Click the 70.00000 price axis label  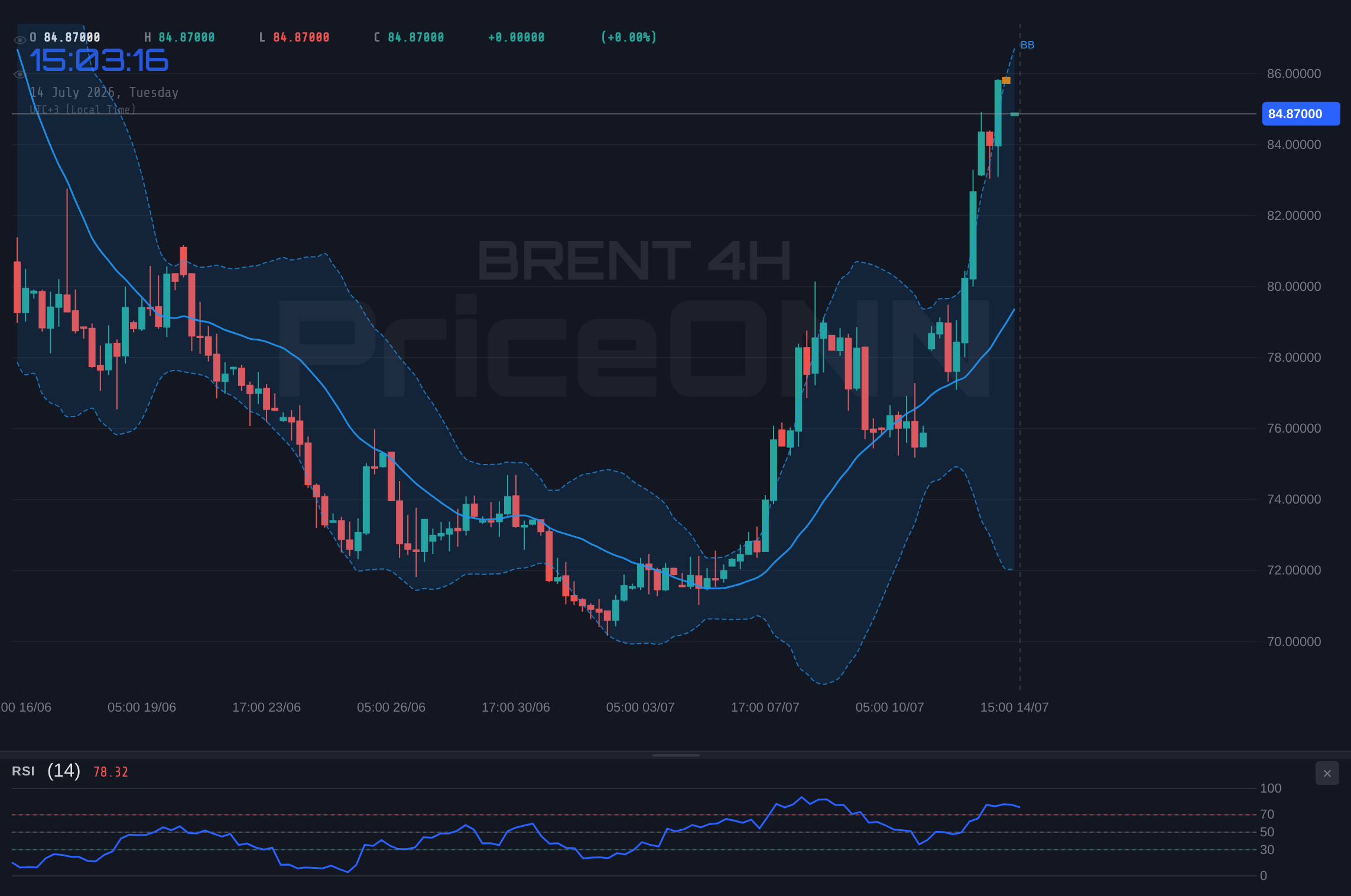click(1294, 642)
